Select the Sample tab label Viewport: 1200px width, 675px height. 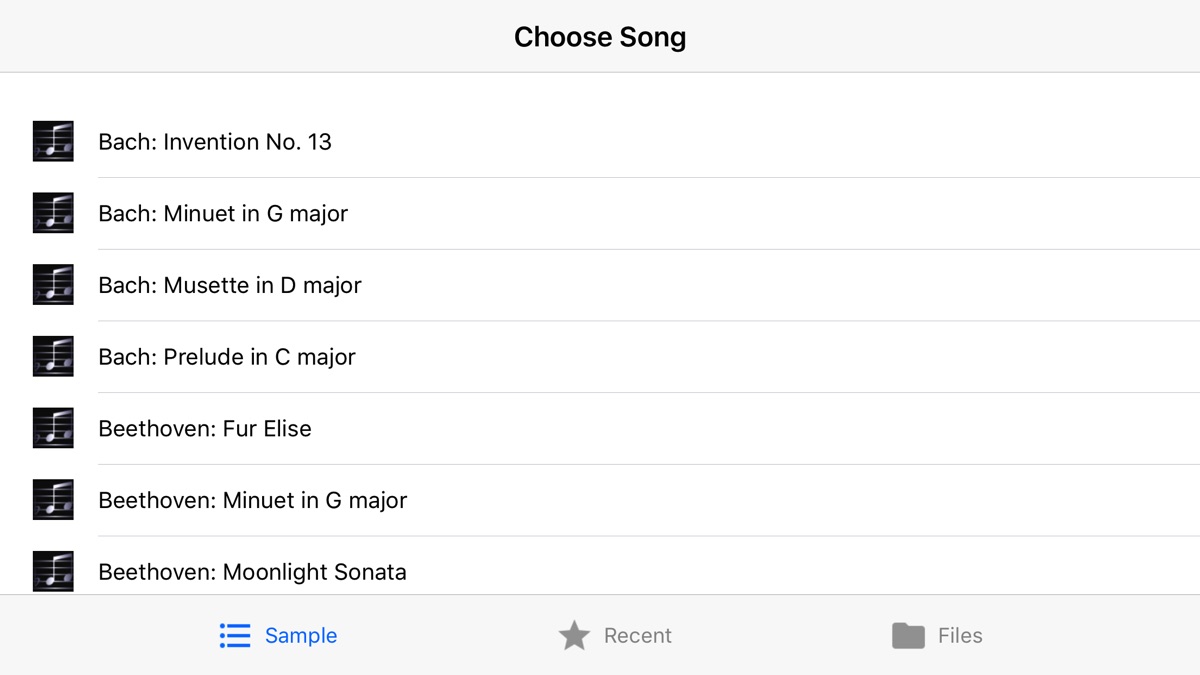pyautogui.click(x=300, y=636)
